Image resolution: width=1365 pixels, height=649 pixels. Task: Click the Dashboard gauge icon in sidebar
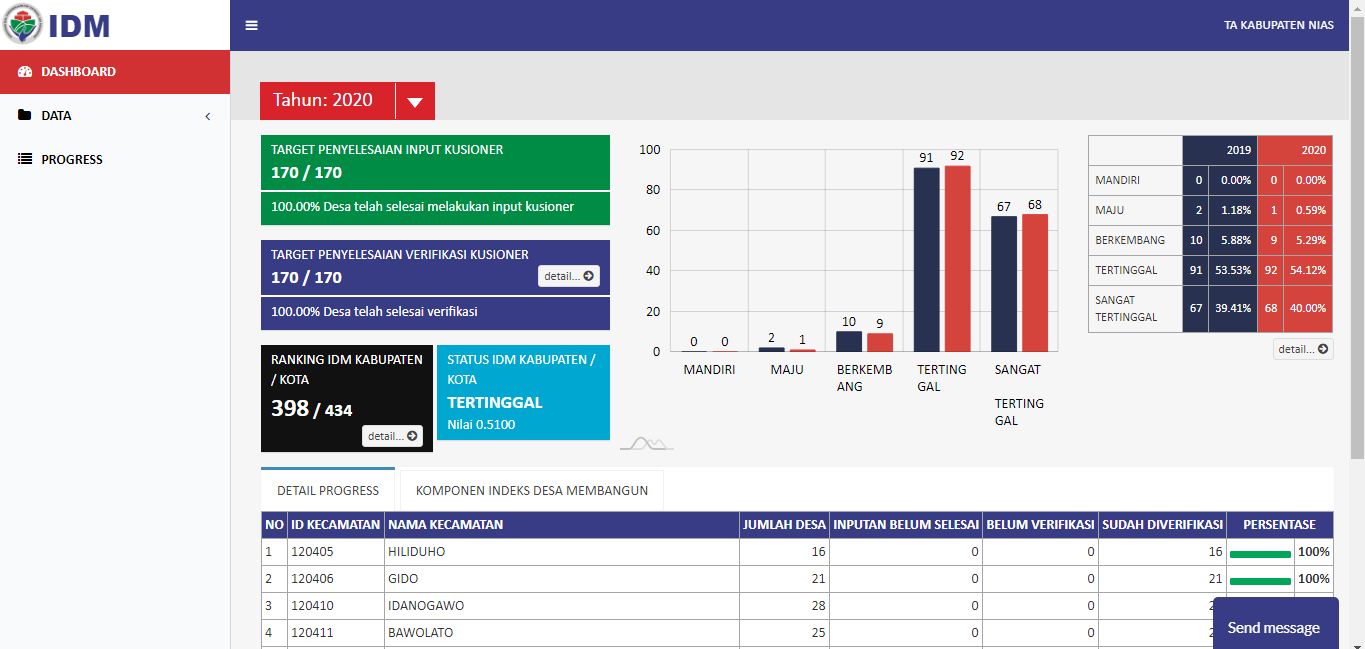point(25,72)
